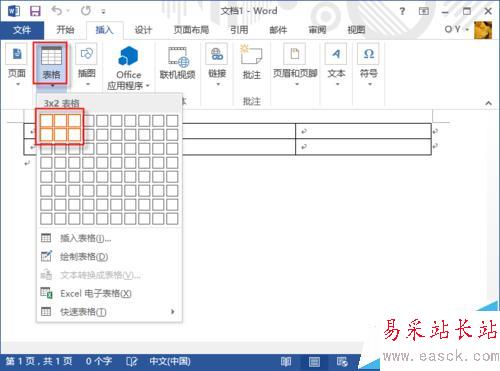Click the proofing check icon in status bar

pos(132,362)
